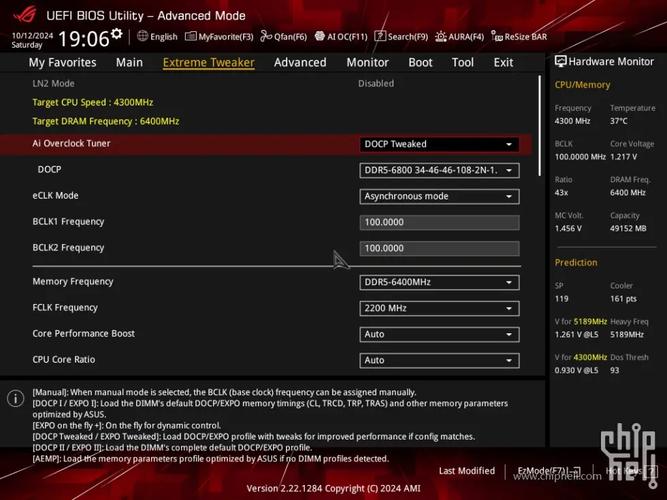
Task: Click the info icon beside help text
Action: (16, 399)
